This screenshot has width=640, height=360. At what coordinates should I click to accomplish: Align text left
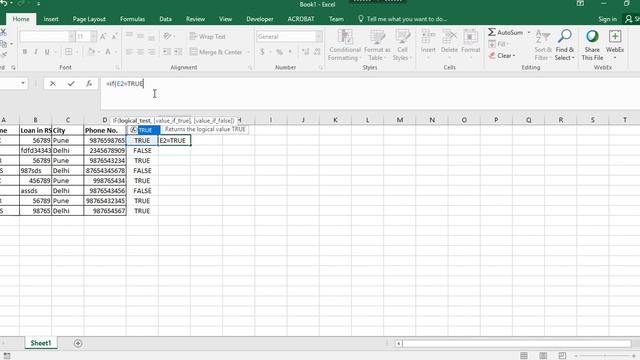tap(129, 52)
